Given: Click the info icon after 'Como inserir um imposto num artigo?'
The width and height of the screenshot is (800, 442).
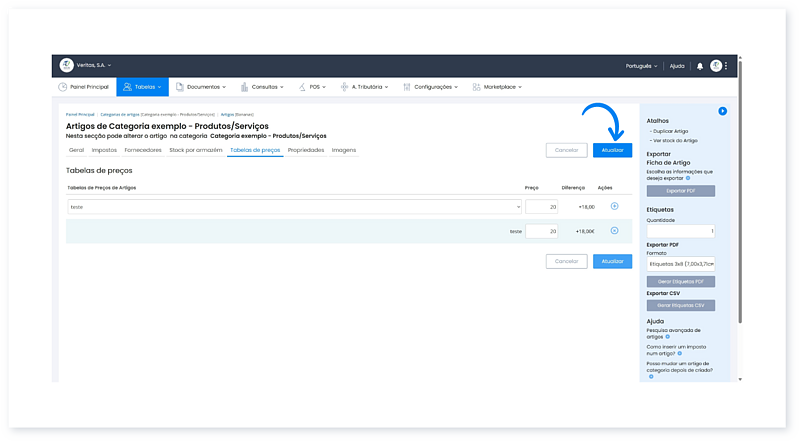Looking at the screenshot, I should point(680,353).
